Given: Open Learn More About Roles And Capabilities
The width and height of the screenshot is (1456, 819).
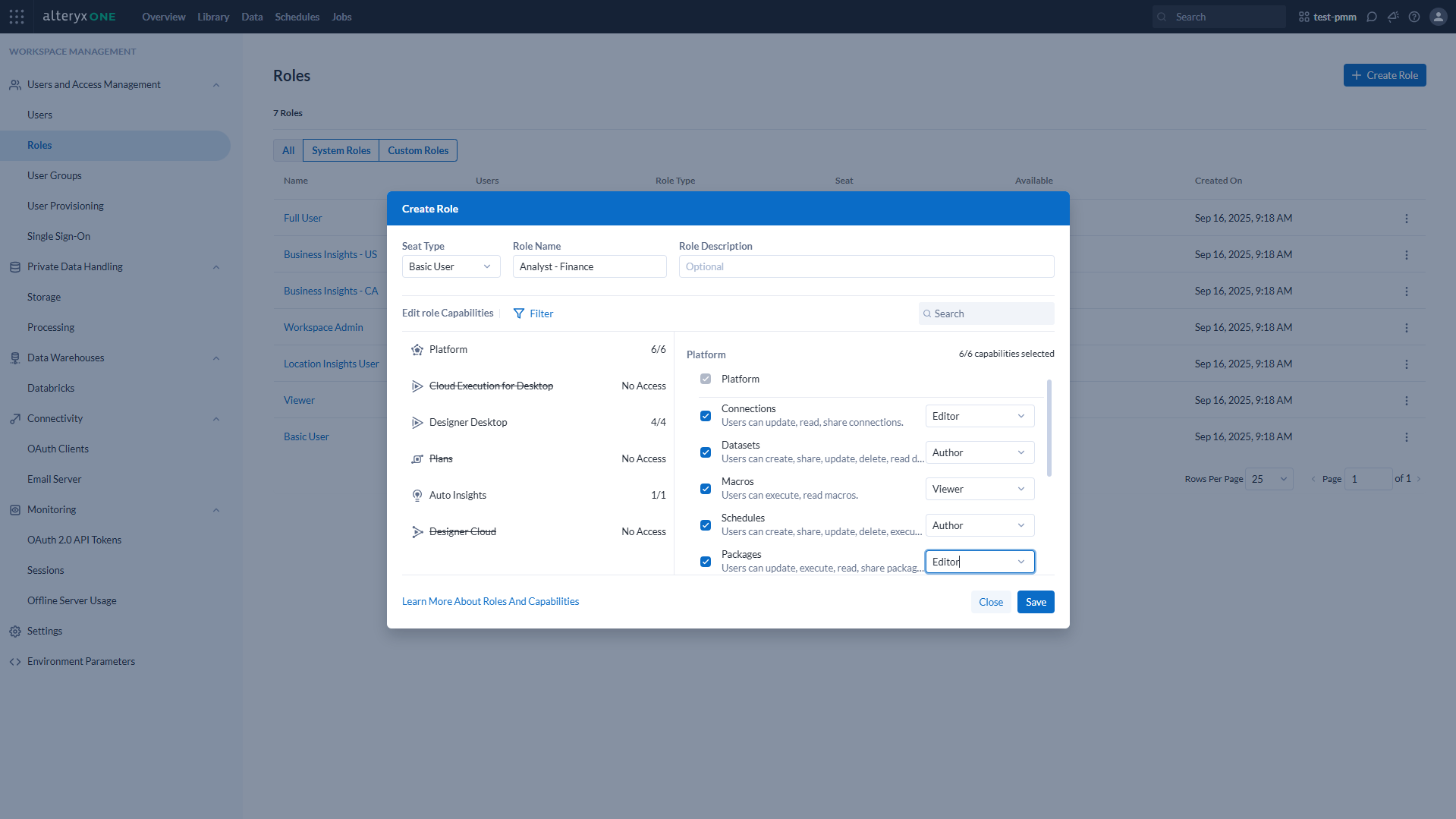Looking at the screenshot, I should [490, 601].
